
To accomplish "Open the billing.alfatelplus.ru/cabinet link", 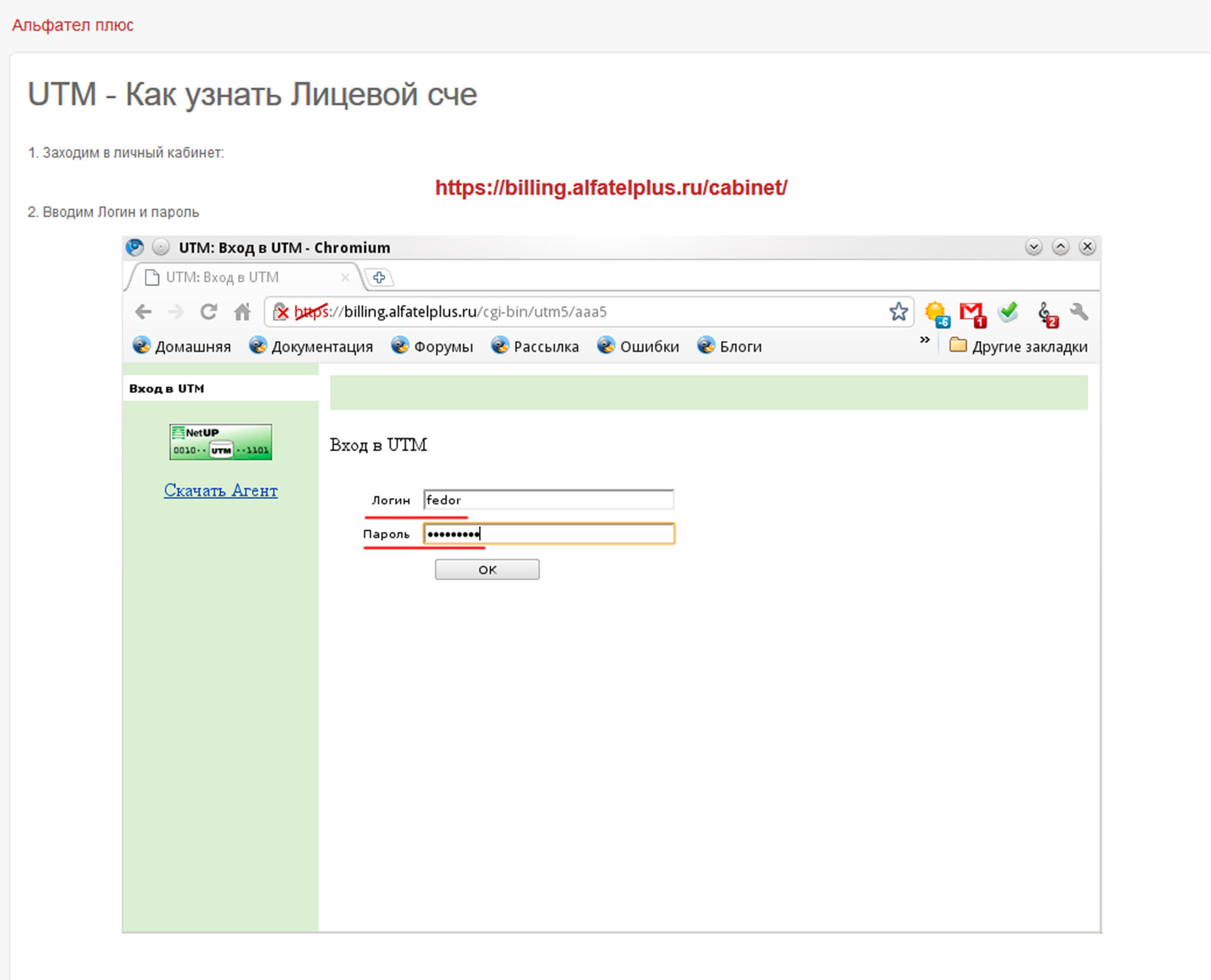I will [x=611, y=187].
